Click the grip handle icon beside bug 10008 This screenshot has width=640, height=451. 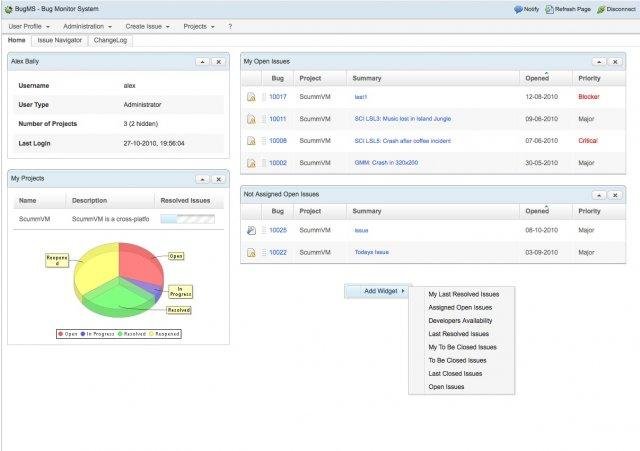click(264, 141)
